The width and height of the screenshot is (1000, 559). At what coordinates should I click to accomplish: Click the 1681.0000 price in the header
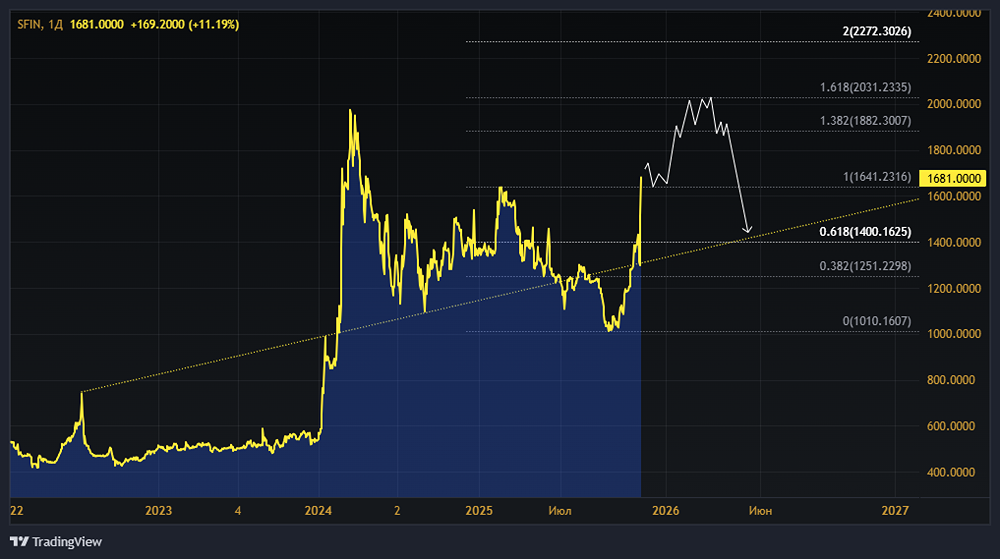point(96,25)
